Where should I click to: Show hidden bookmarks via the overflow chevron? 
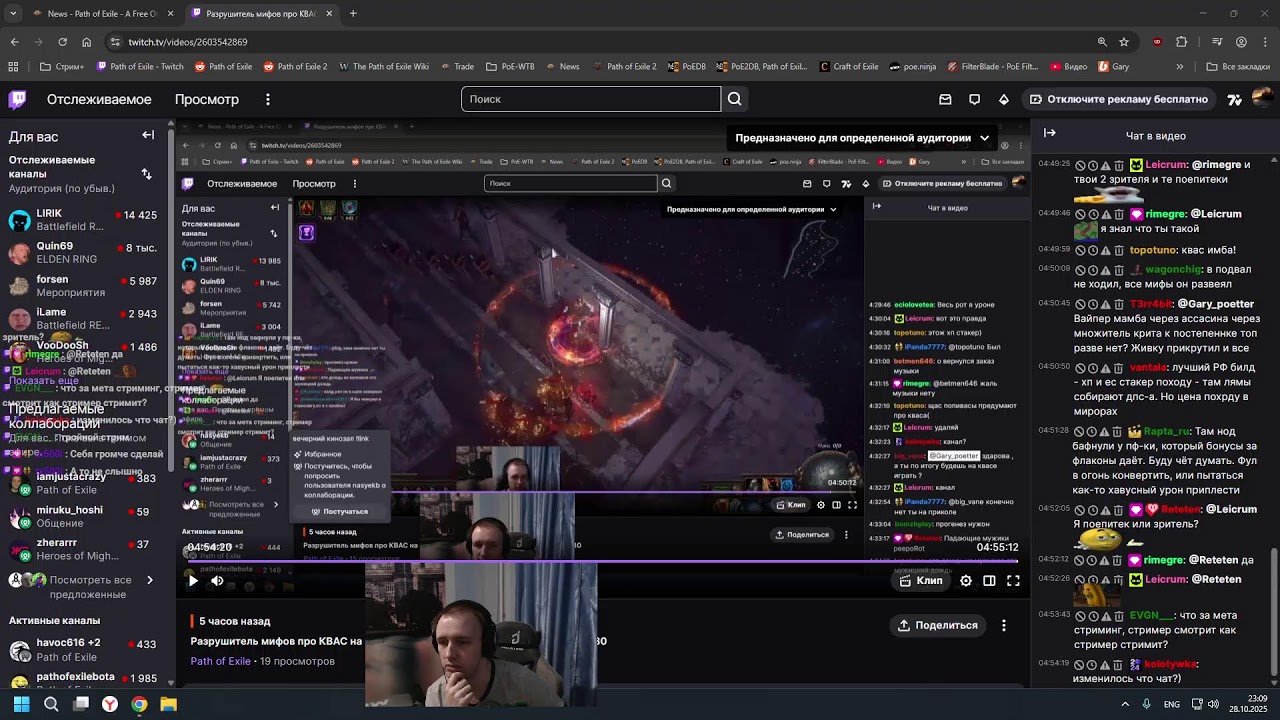(x=1180, y=67)
